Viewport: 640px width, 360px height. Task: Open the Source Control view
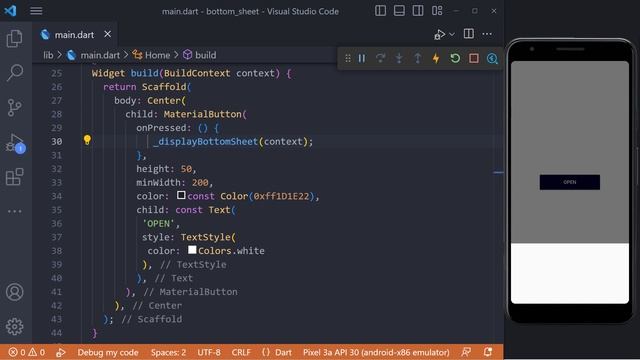(x=15, y=108)
